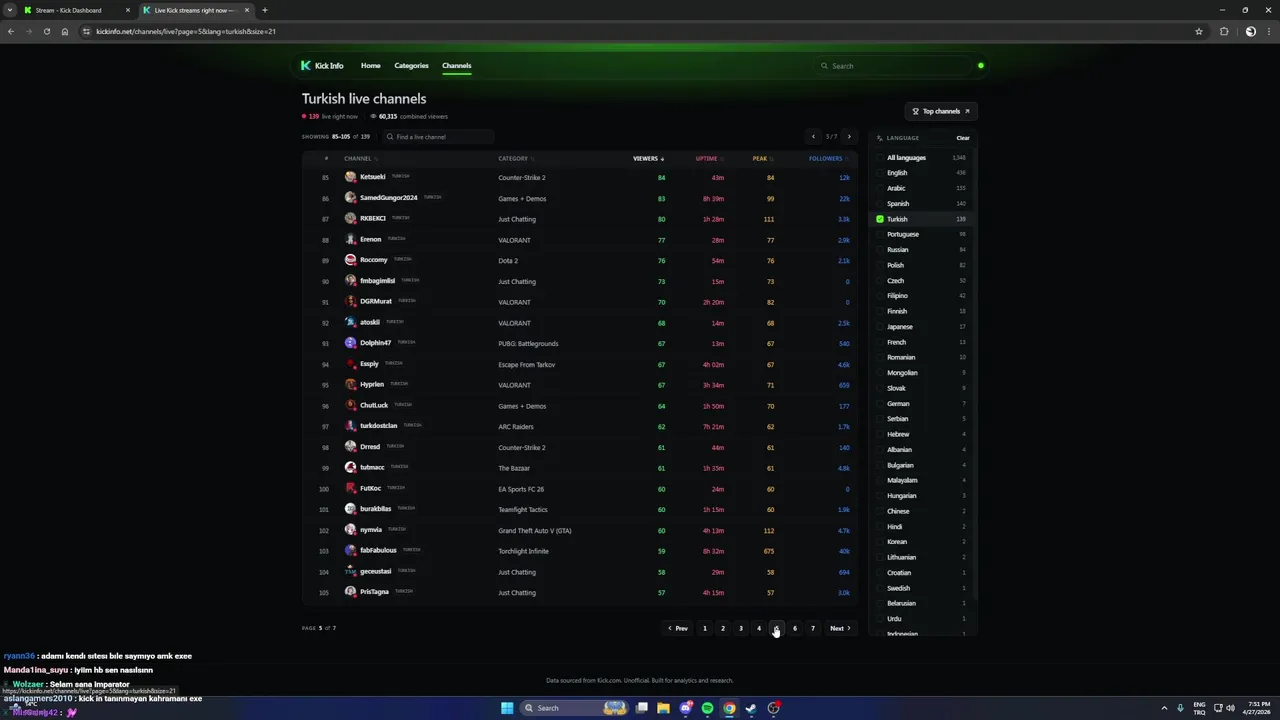Screen dimensions: 1280x720
Task: Open the SamedGungor2024 avatar
Action: pos(350,198)
